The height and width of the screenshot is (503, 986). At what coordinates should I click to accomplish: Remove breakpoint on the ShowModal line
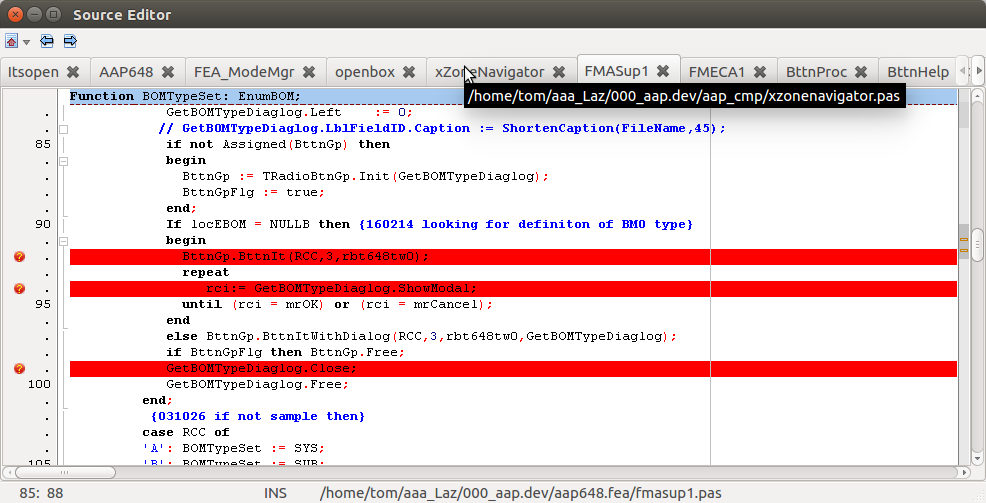pyautogui.click(x=19, y=289)
